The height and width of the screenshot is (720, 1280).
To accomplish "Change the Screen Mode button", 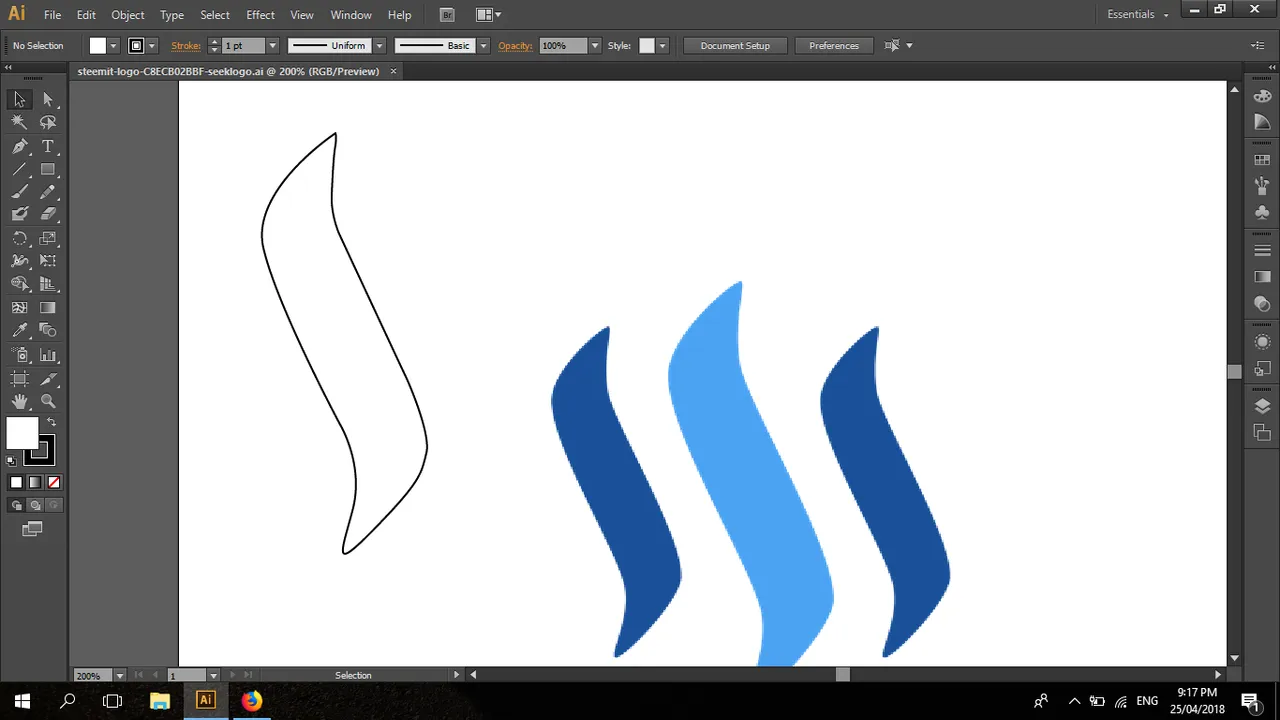I will tap(33, 529).
